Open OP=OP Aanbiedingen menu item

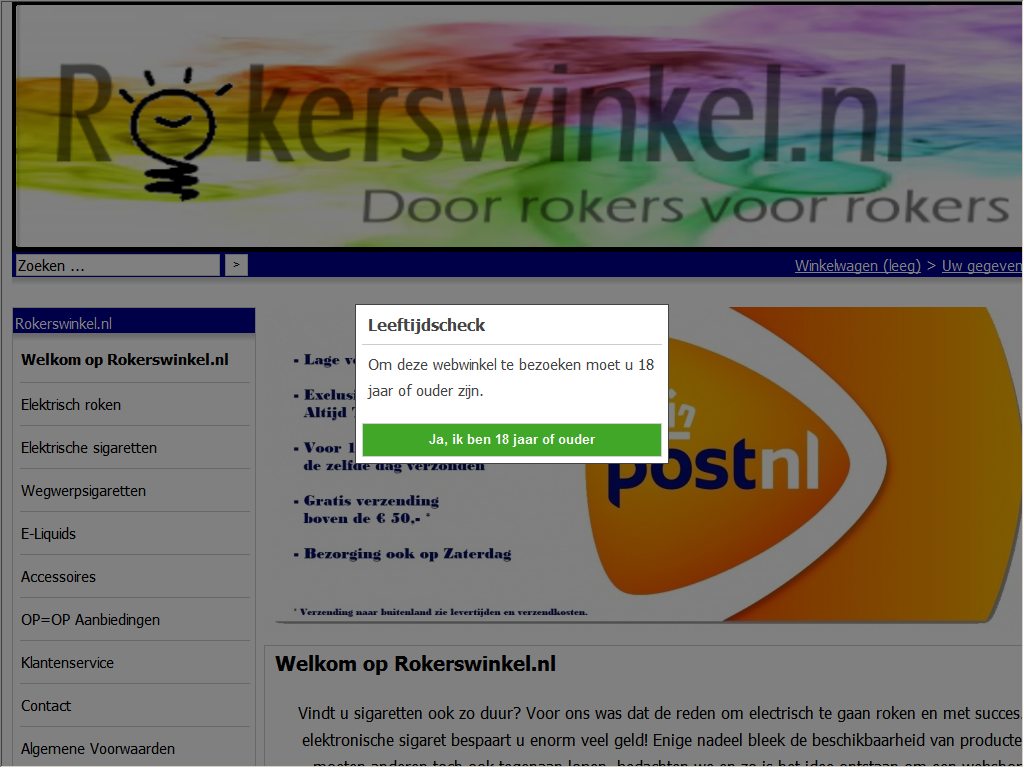tap(90, 620)
